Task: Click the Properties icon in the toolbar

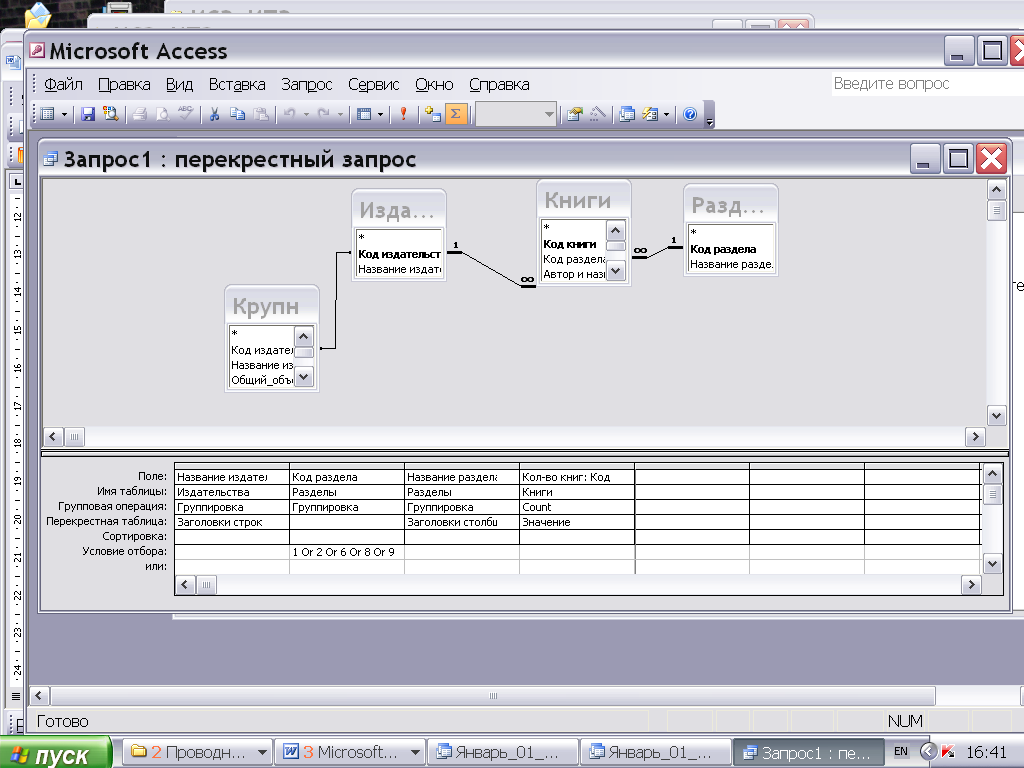Action: coord(575,114)
